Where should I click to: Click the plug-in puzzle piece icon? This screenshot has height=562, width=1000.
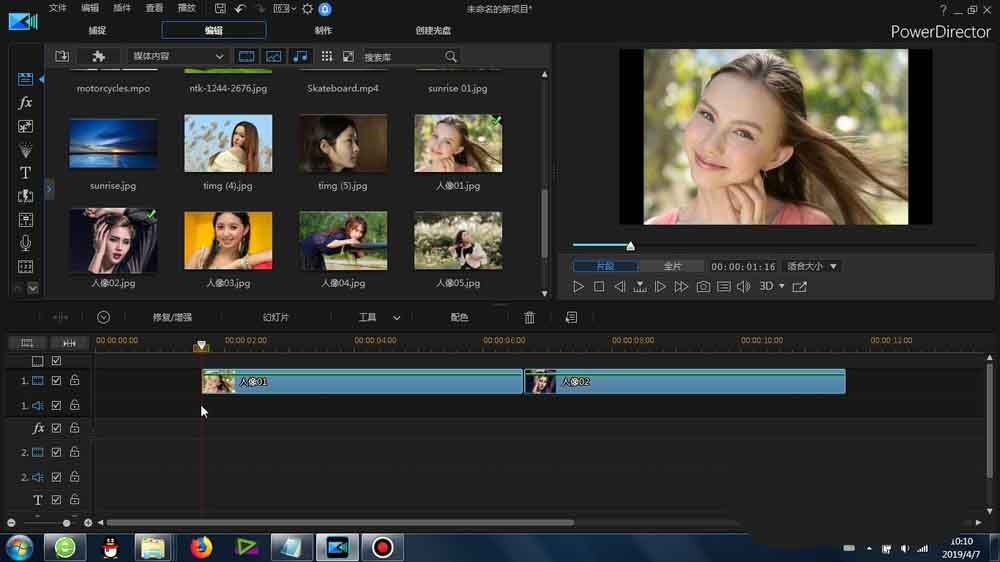pyautogui.click(x=98, y=56)
